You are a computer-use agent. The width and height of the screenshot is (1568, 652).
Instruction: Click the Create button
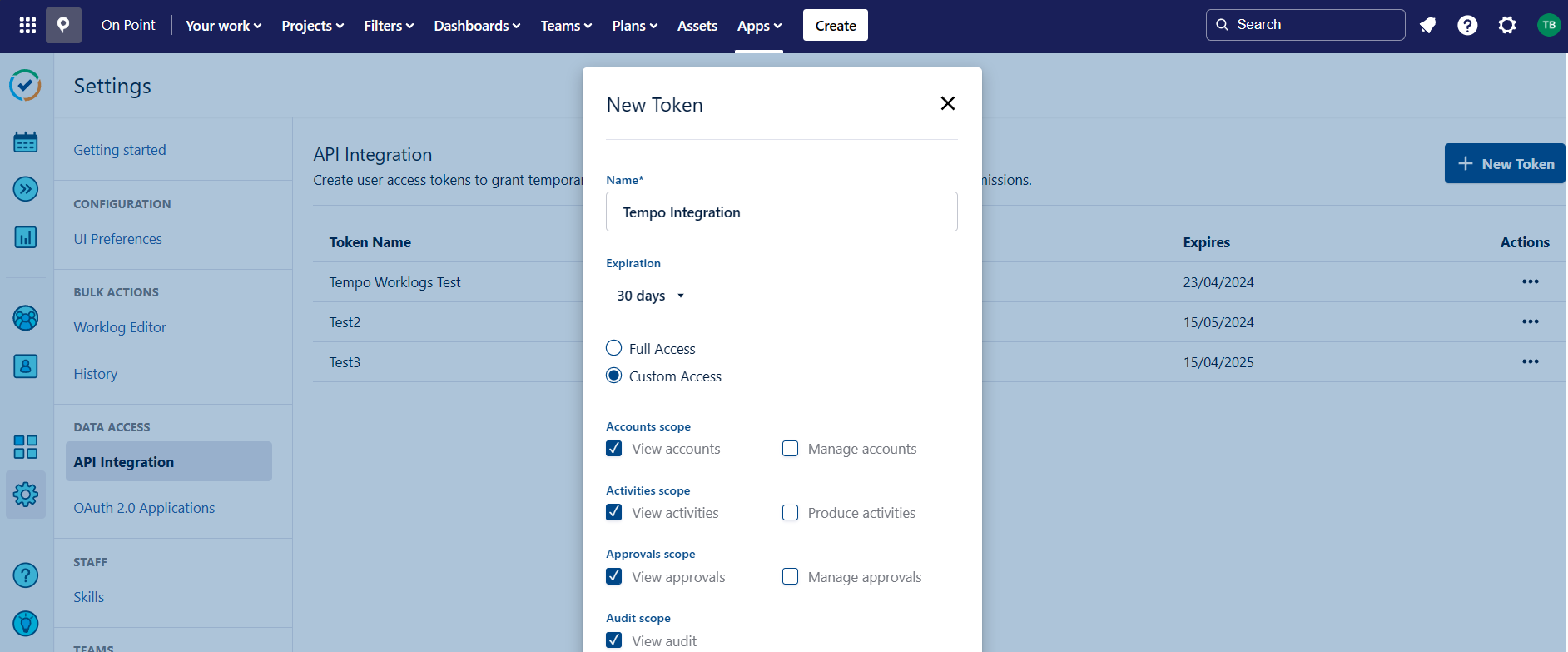pyautogui.click(x=835, y=26)
